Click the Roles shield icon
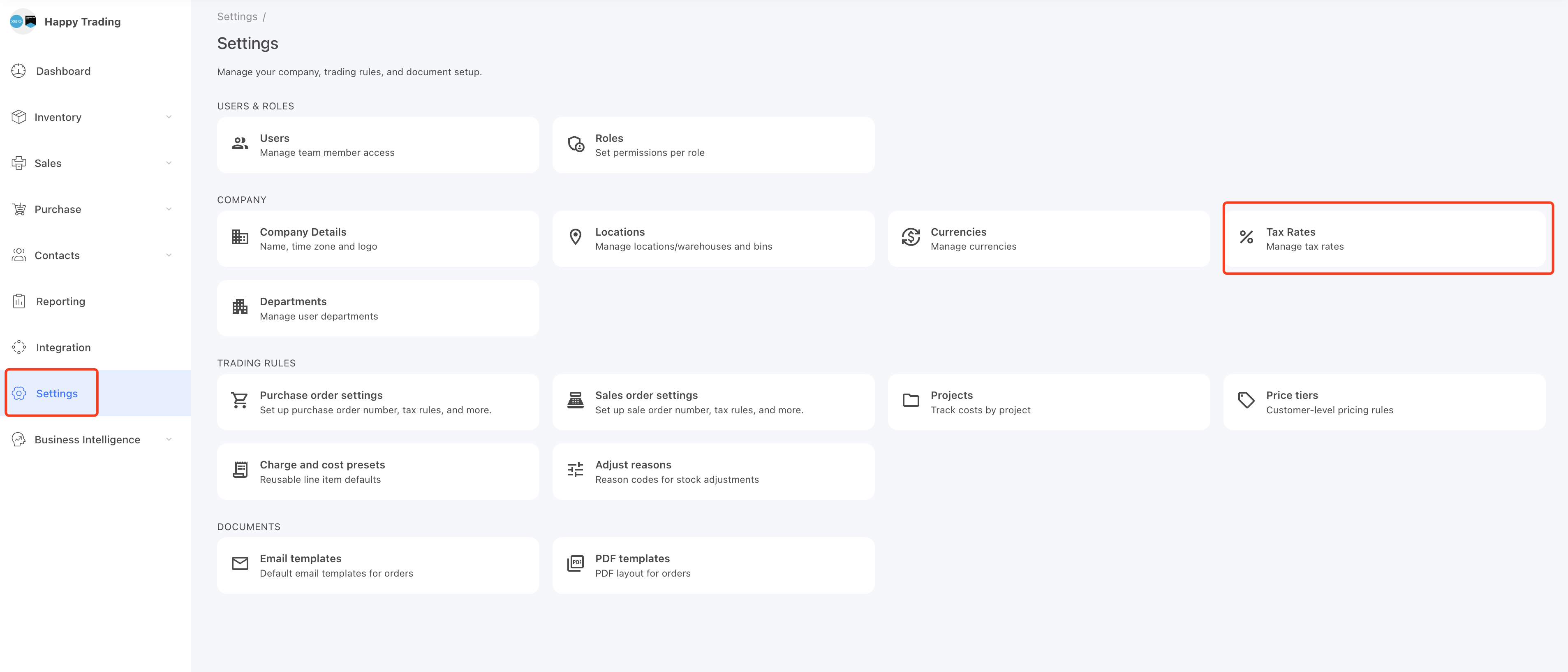 575,144
